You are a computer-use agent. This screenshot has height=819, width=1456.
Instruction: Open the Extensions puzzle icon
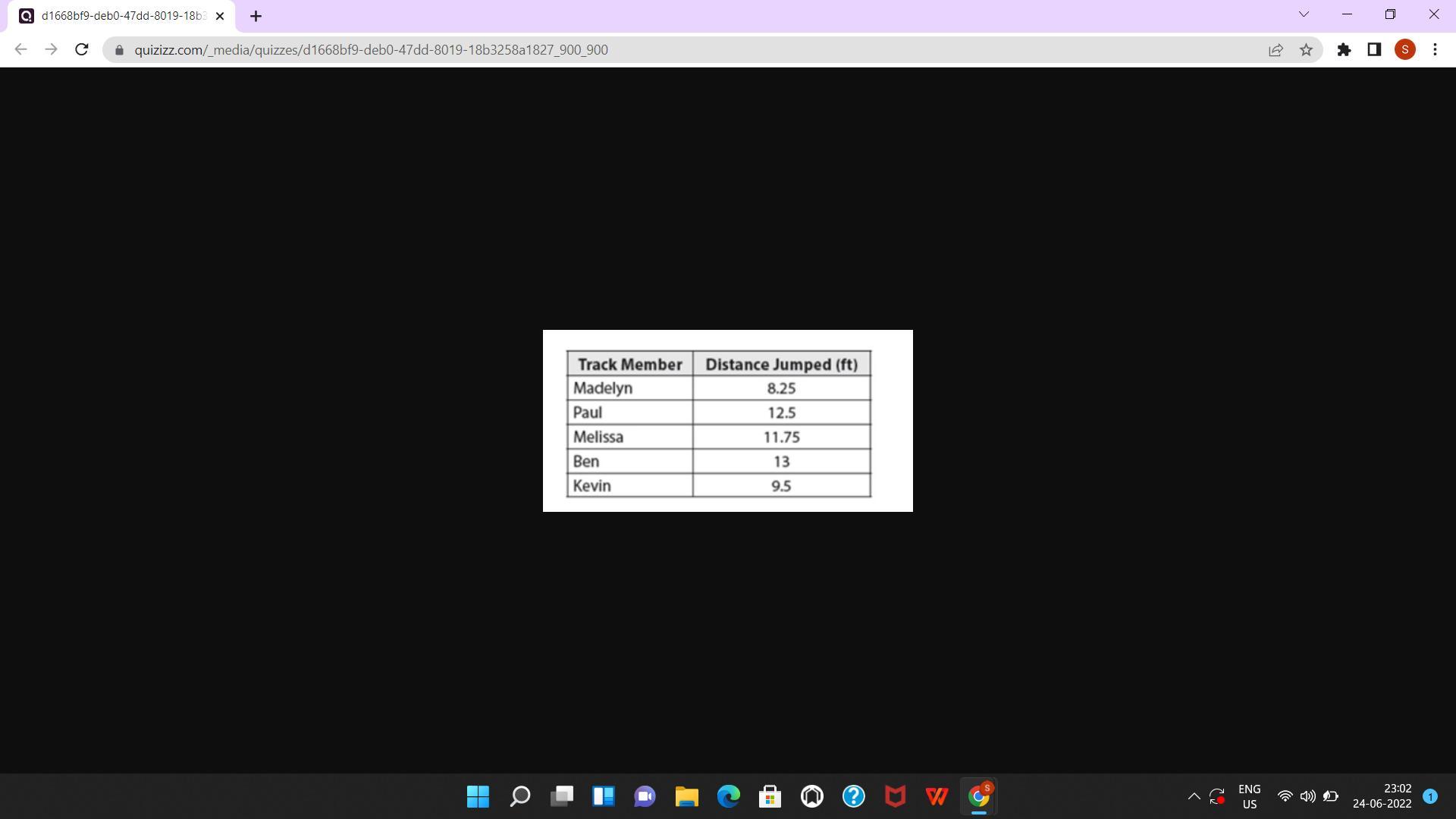coord(1344,50)
